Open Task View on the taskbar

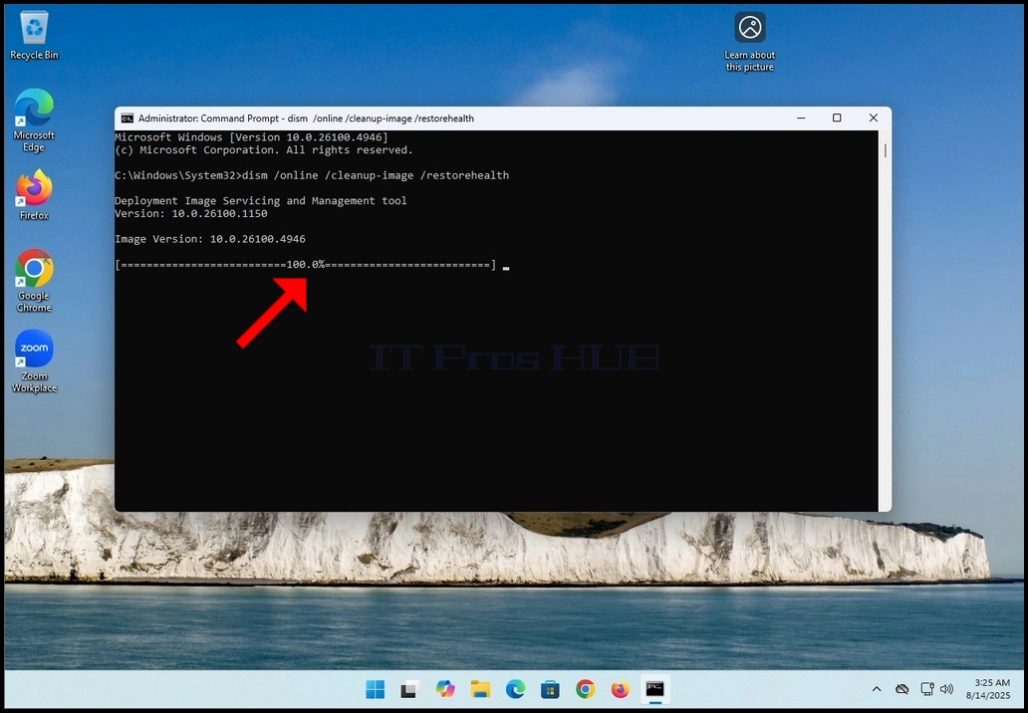[410, 689]
